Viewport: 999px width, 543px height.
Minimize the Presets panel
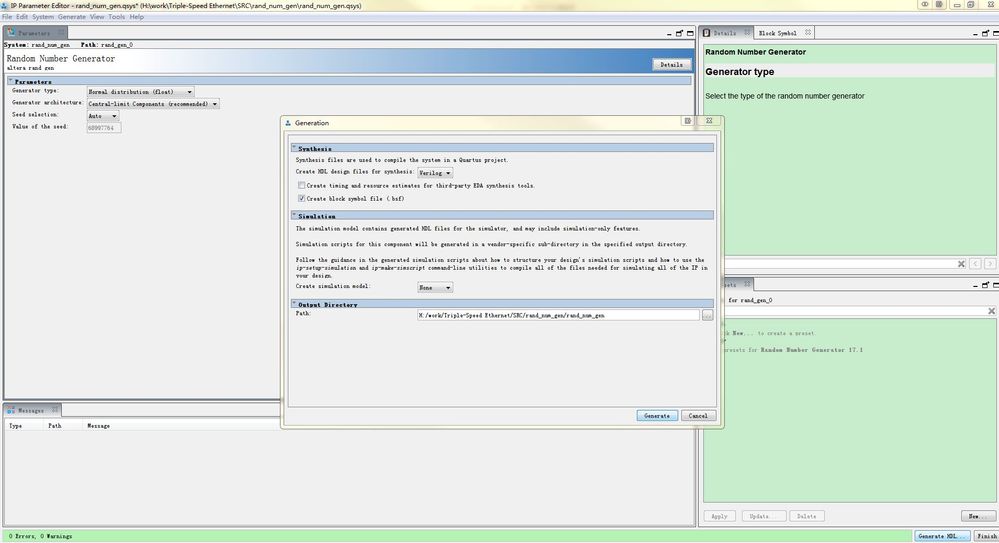tap(975, 286)
